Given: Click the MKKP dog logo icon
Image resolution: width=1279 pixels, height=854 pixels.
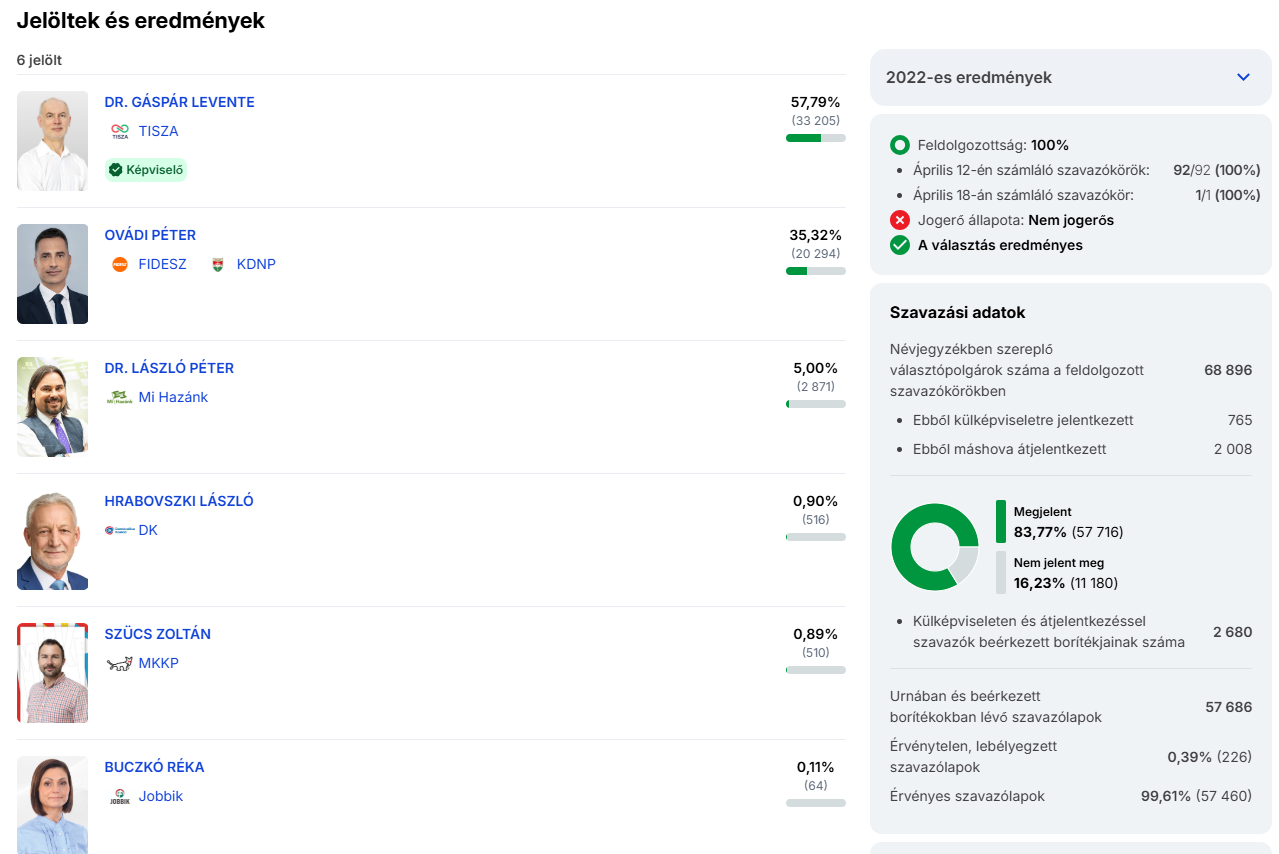Looking at the screenshot, I should (x=120, y=663).
